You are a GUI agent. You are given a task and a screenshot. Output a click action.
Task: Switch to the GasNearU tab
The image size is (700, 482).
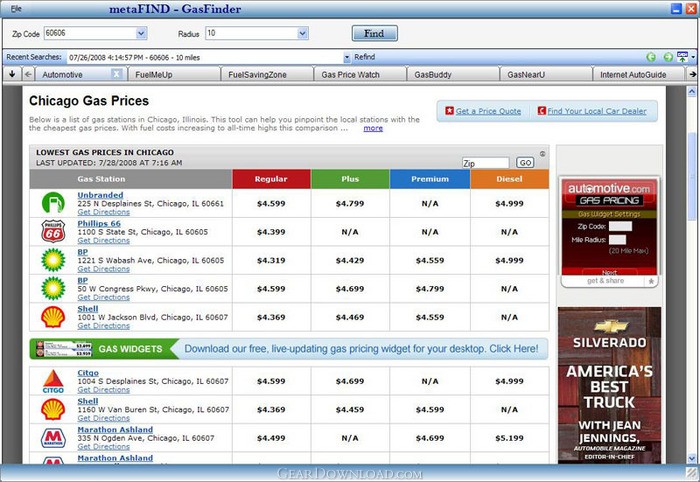pyautogui.click(x=546, y=75)
